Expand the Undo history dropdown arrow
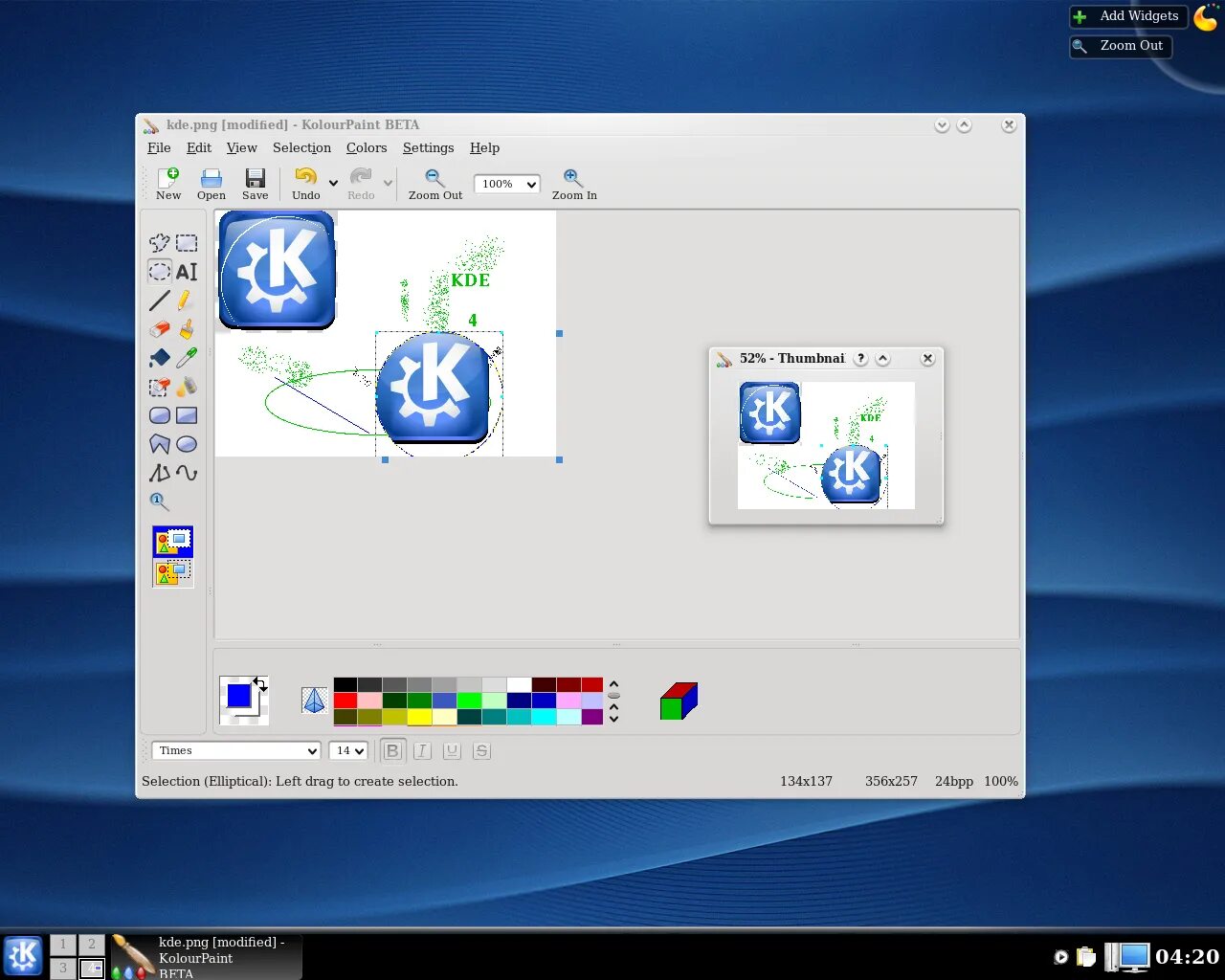This screenshot has height=980, width=1225. pos(333,183)
